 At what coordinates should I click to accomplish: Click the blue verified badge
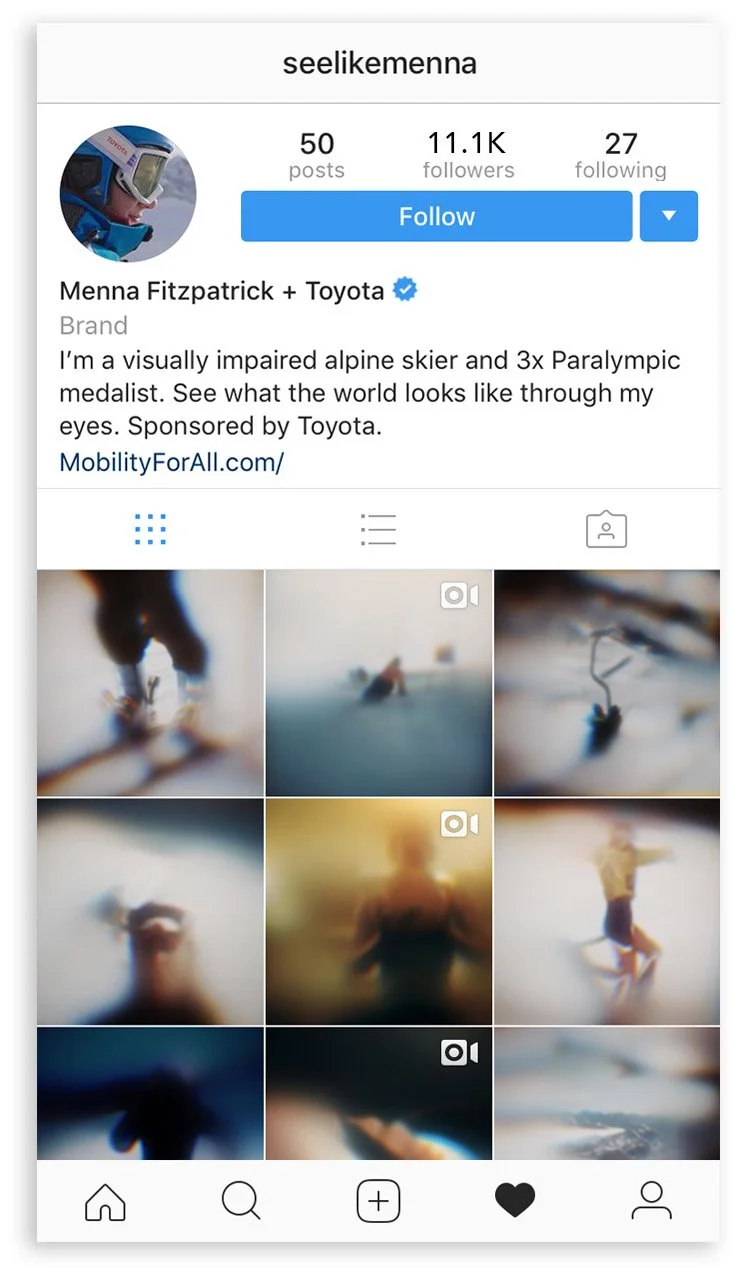405,290
